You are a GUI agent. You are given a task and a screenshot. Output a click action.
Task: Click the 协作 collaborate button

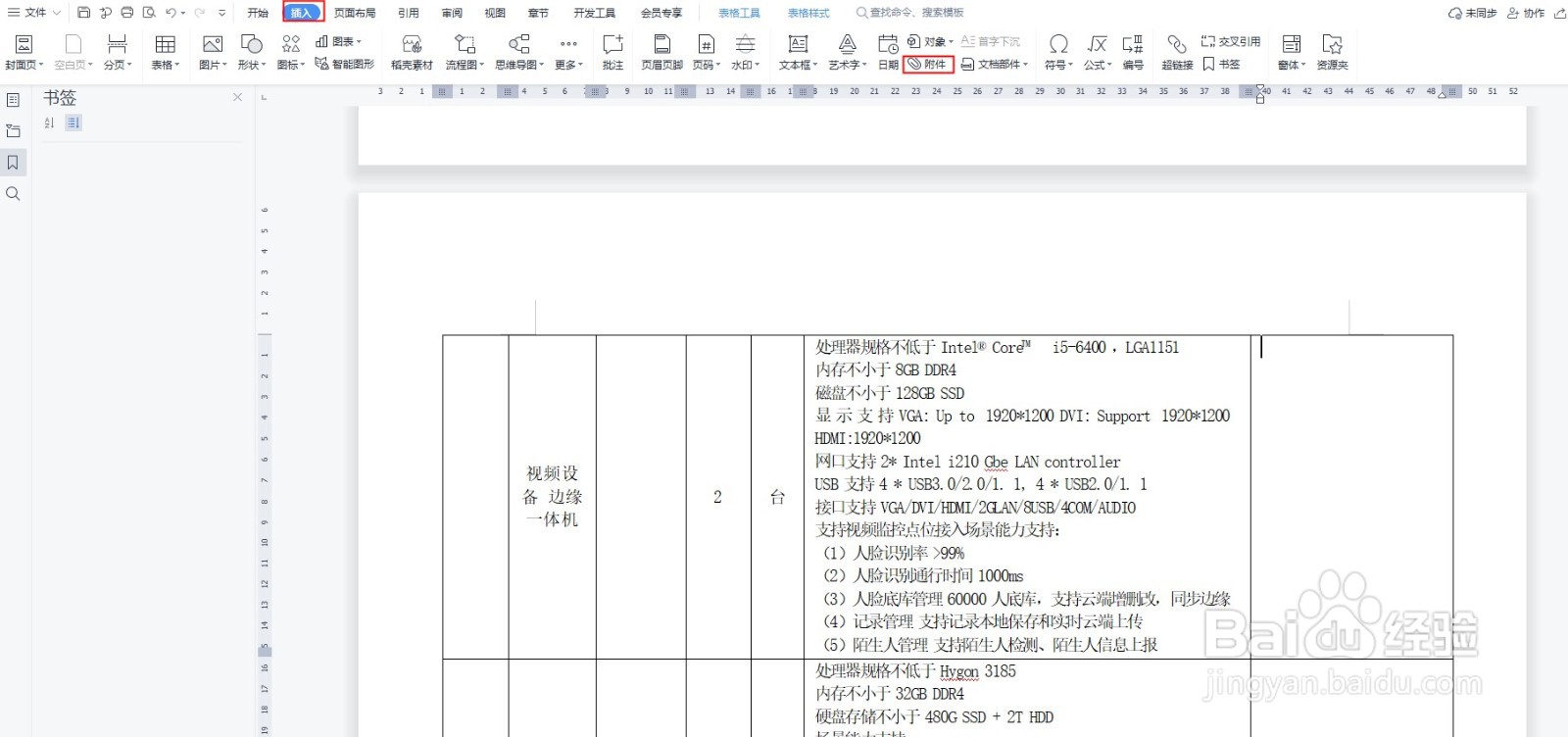coord(1526,13)
